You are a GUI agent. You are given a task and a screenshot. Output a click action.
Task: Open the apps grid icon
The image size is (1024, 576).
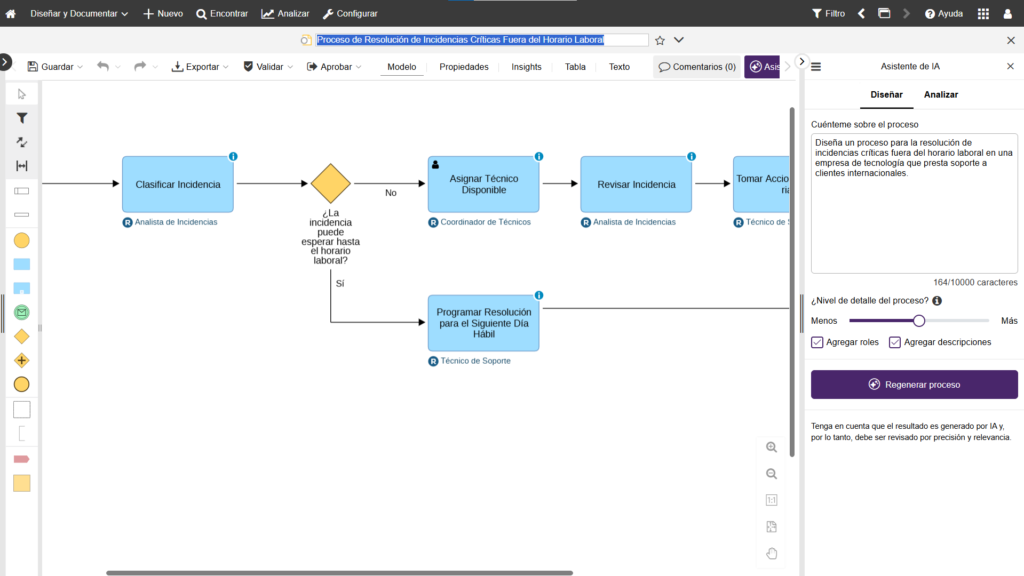(x=983, y=14)
